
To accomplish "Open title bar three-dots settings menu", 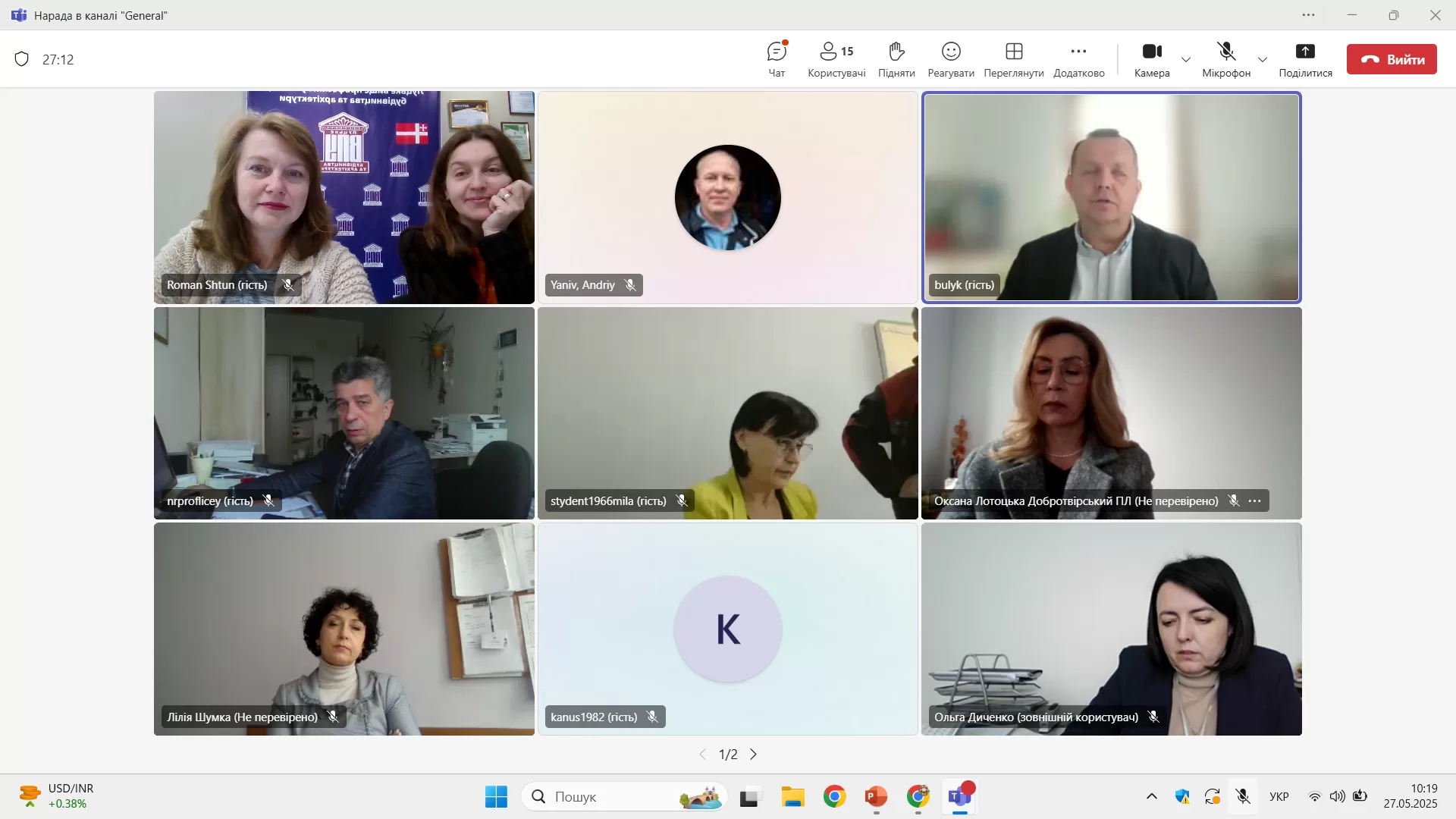I will click(x=1309, y=15).
